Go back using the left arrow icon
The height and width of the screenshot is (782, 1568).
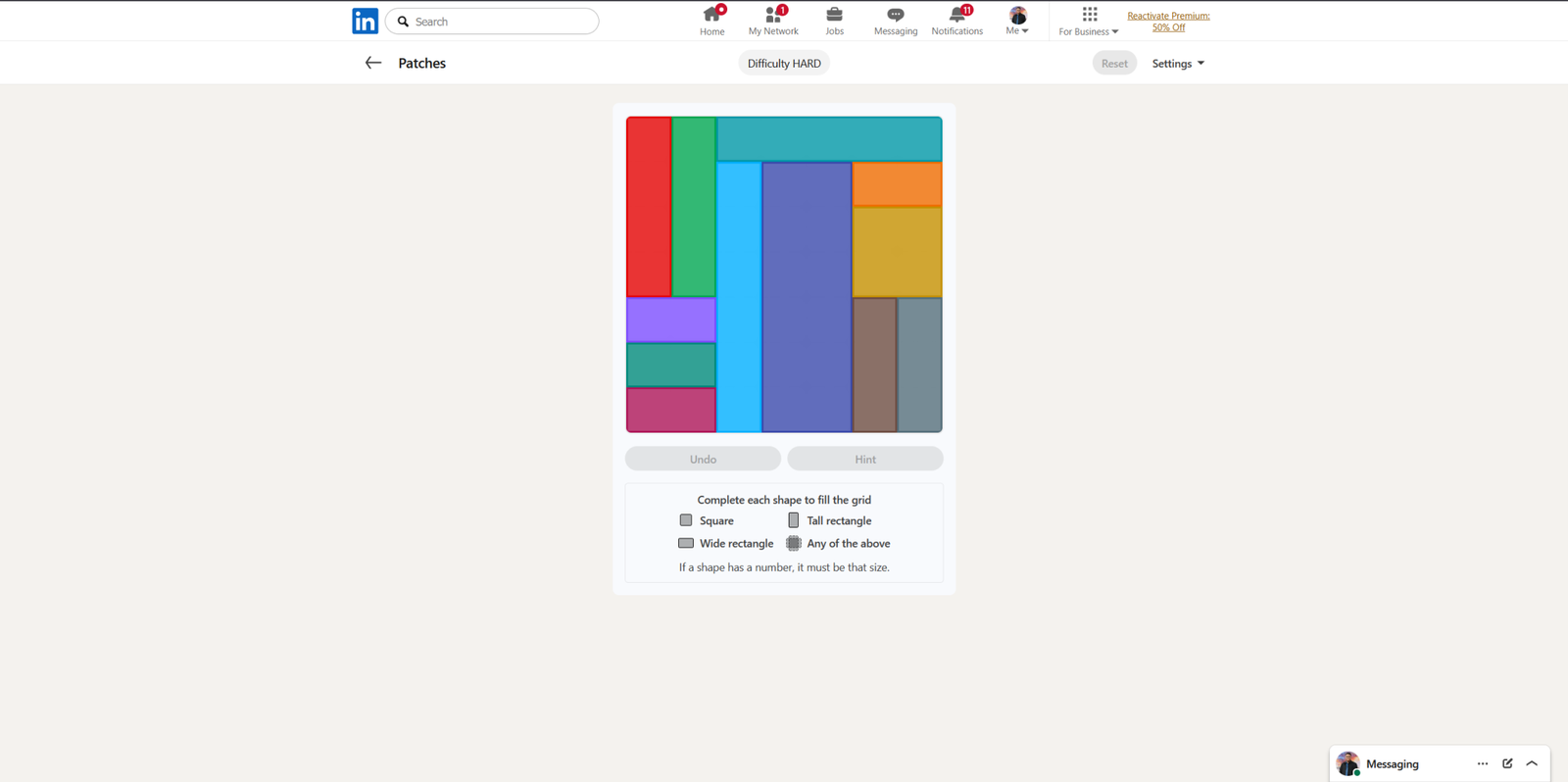(373, 63)
